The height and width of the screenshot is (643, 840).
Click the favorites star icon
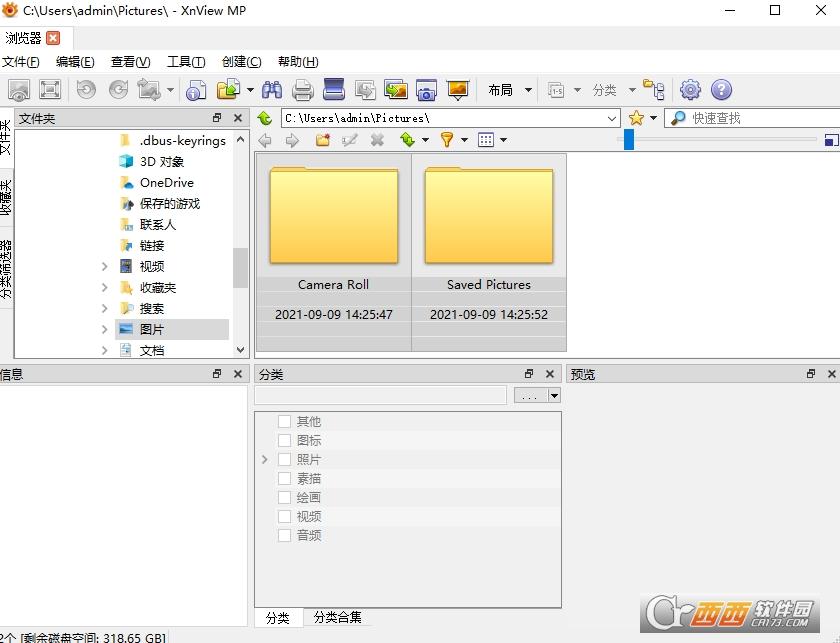pos(636,118)
